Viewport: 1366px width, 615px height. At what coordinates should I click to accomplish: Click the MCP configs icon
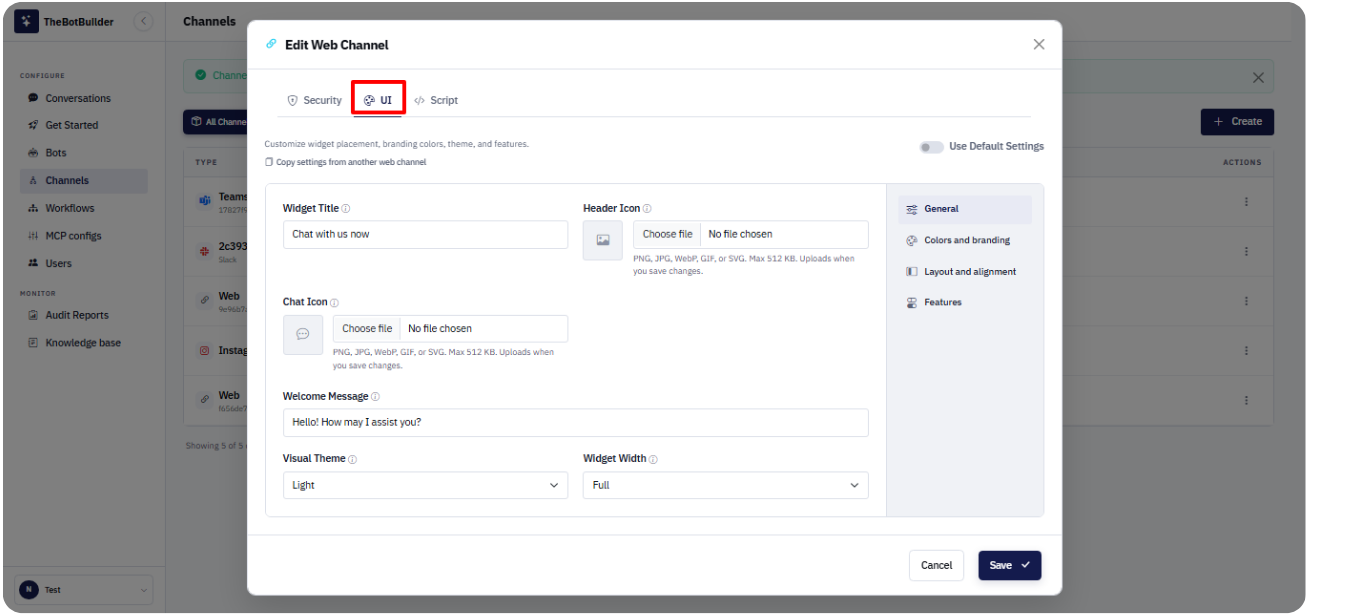33,236
